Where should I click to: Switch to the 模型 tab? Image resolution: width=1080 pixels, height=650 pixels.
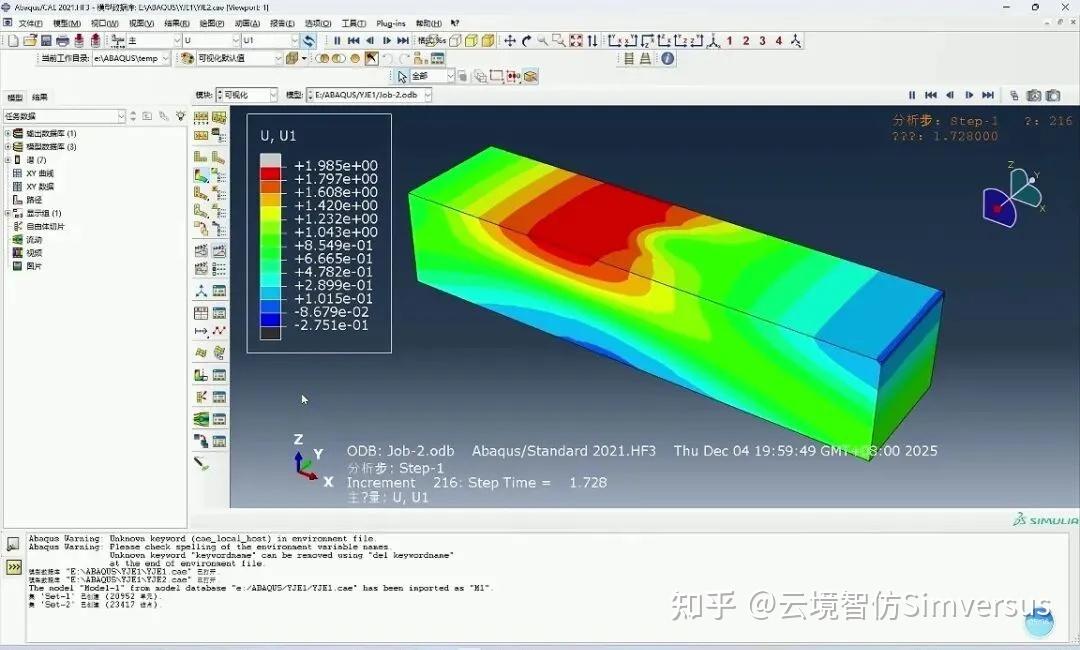[x=14, y=98]
